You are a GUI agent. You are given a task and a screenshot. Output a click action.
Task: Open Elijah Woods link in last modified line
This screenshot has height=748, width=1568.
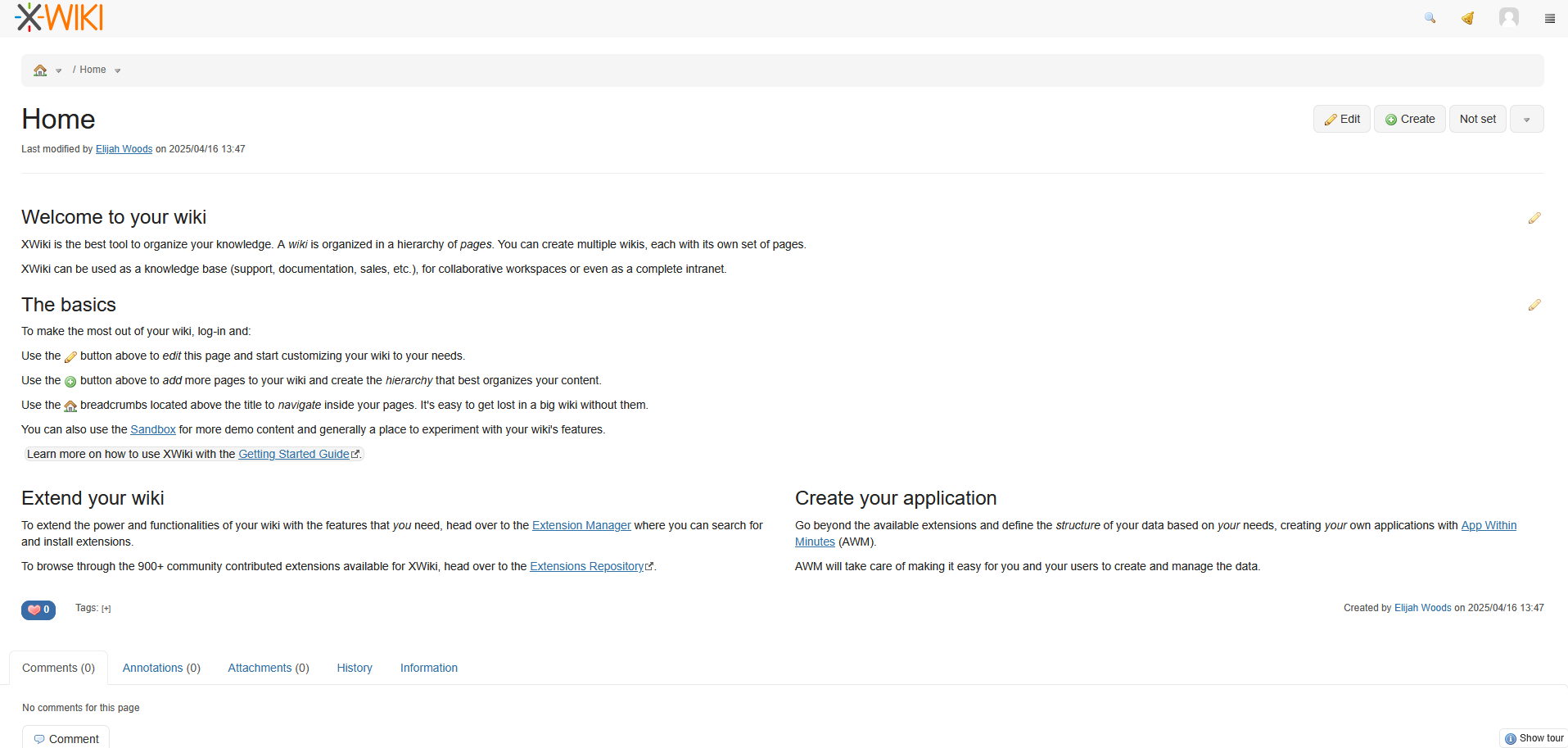pyautogui.click(x=124, y=149)
